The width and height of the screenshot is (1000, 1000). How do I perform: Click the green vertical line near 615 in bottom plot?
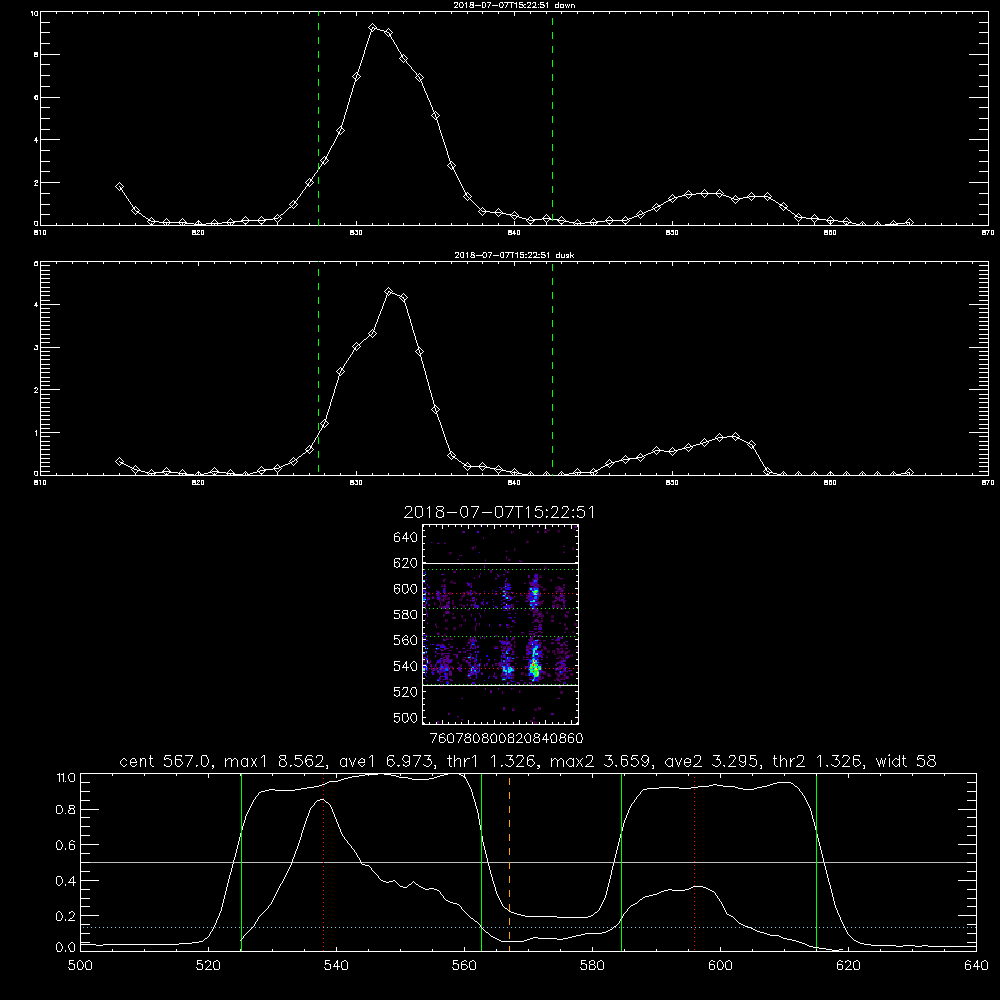[816, 862]
